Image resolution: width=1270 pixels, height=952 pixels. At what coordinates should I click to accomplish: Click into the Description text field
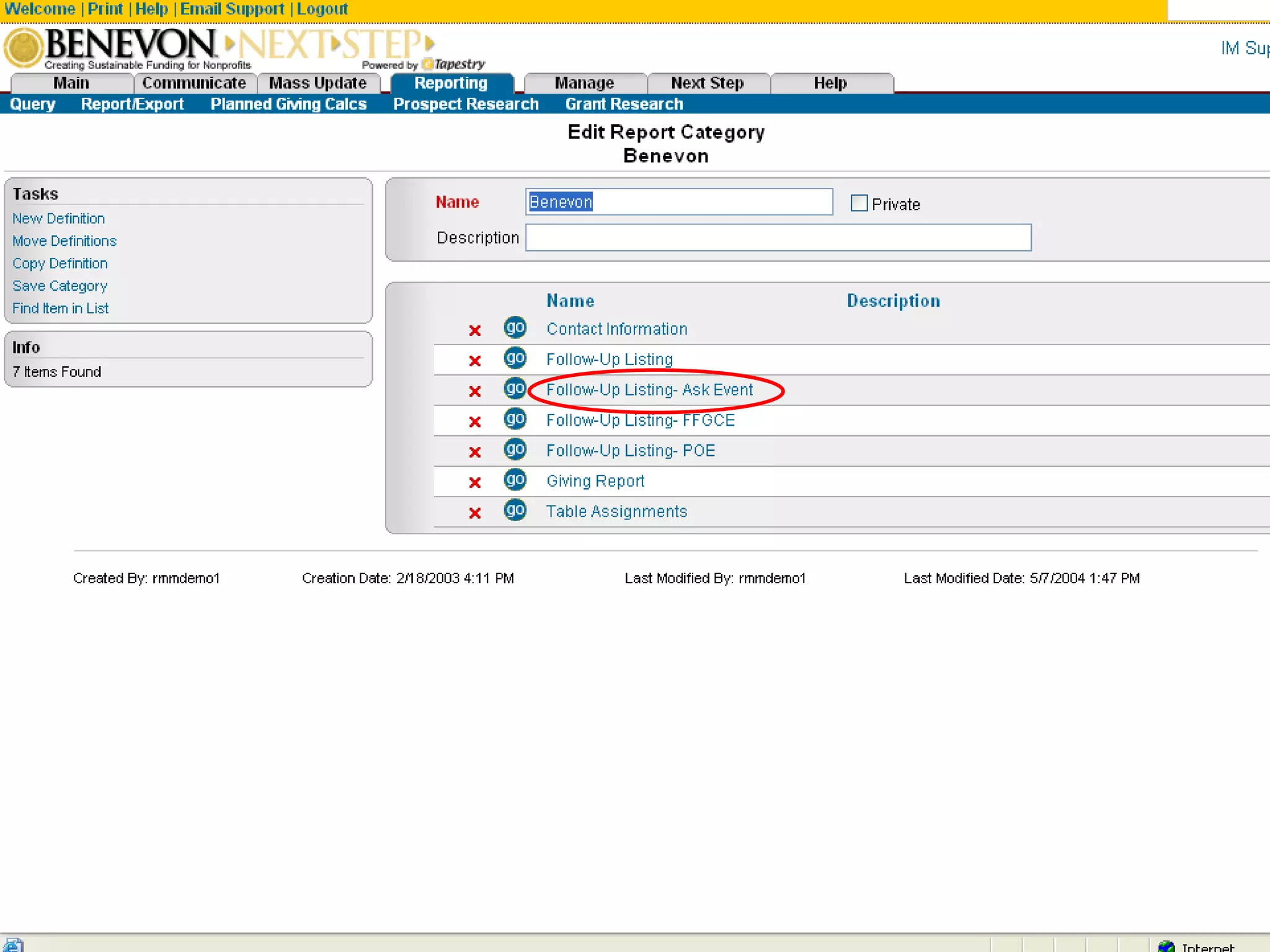click(x=778, y=237)
